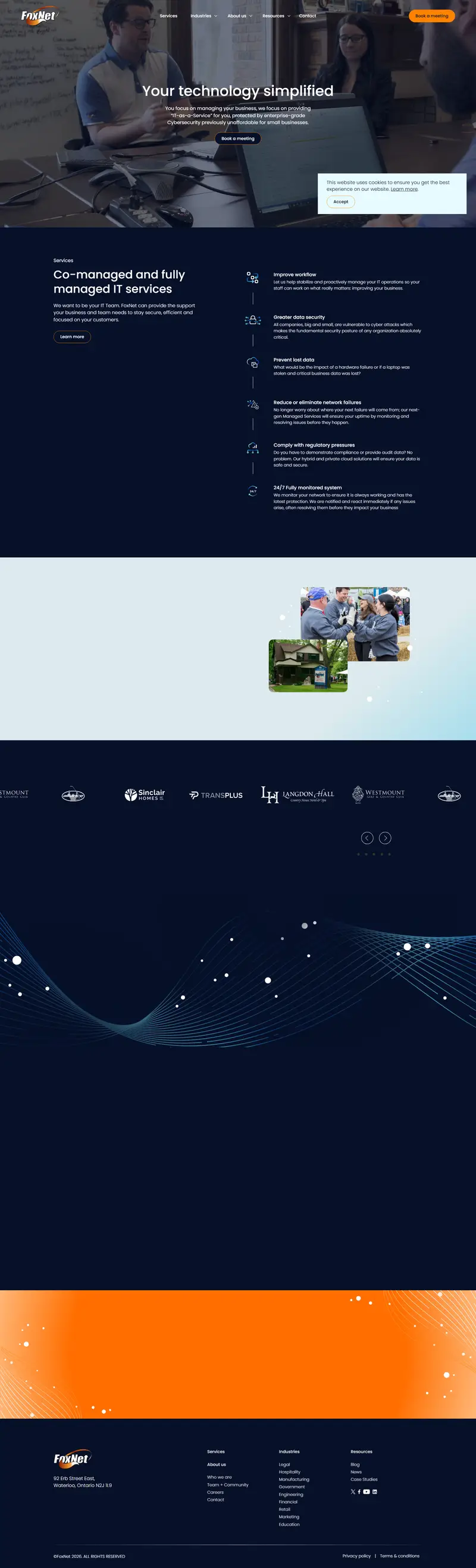The height and width of the screenshot is (1568, 476).
Task: Open the Industries menu item
Action: pyautogui.click(x=201, y=16)
